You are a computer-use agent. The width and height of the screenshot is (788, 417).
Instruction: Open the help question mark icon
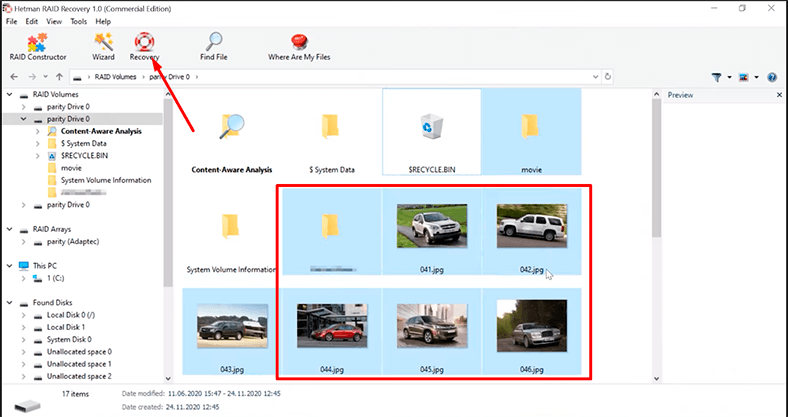pos(772,77)
